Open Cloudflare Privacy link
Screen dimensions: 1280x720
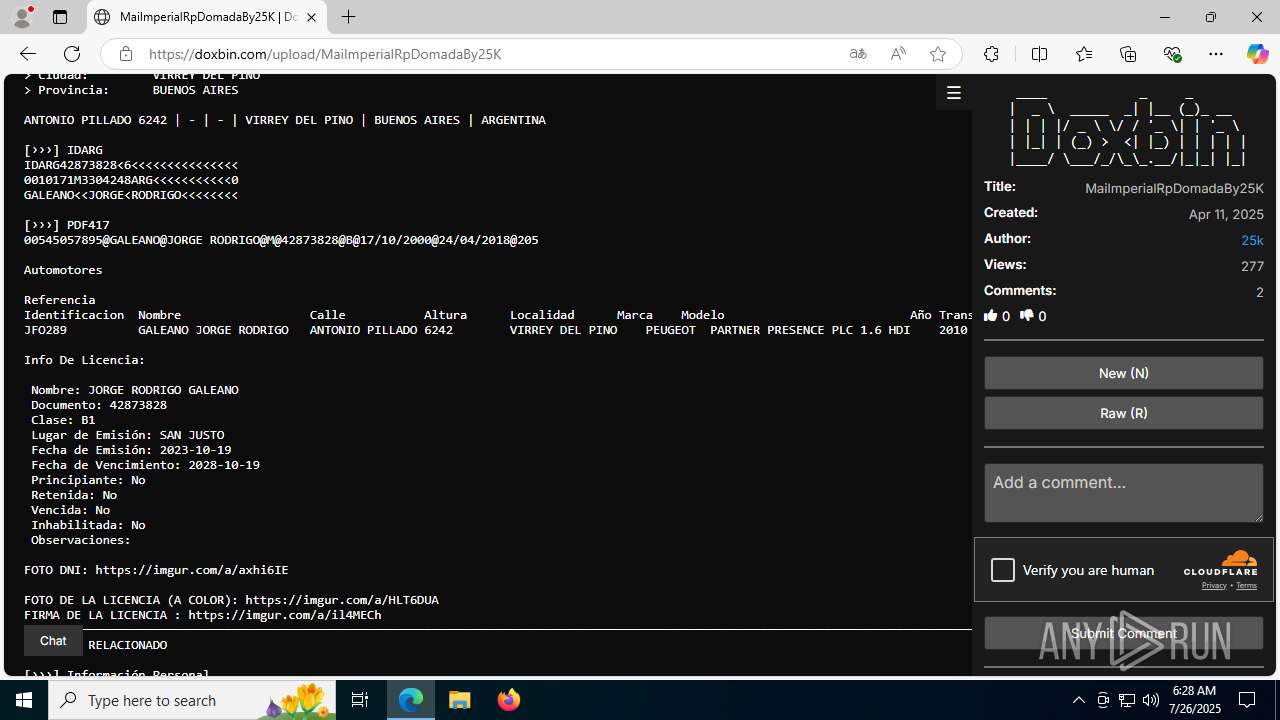(1214, 586)
